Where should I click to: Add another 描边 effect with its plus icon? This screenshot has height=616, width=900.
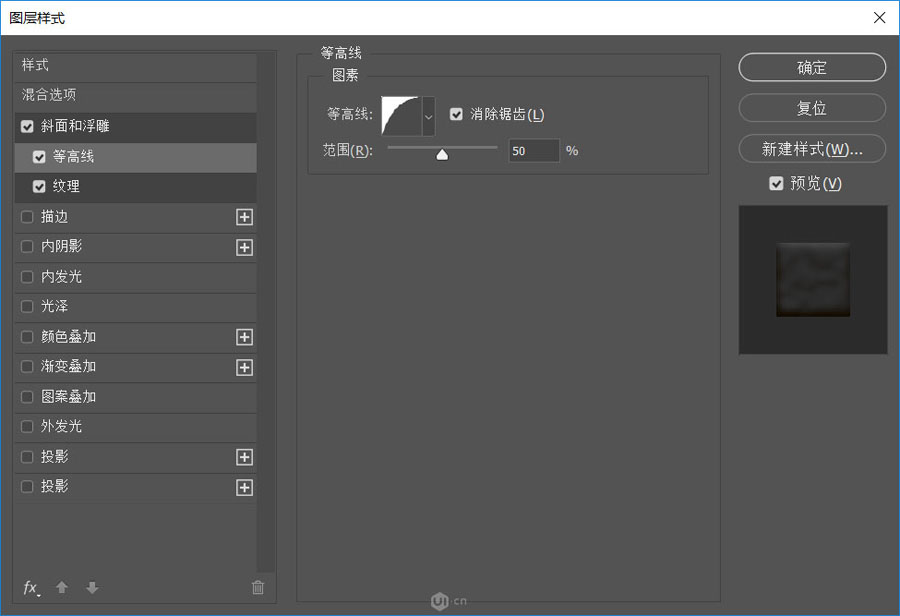[x=244, y=217]
